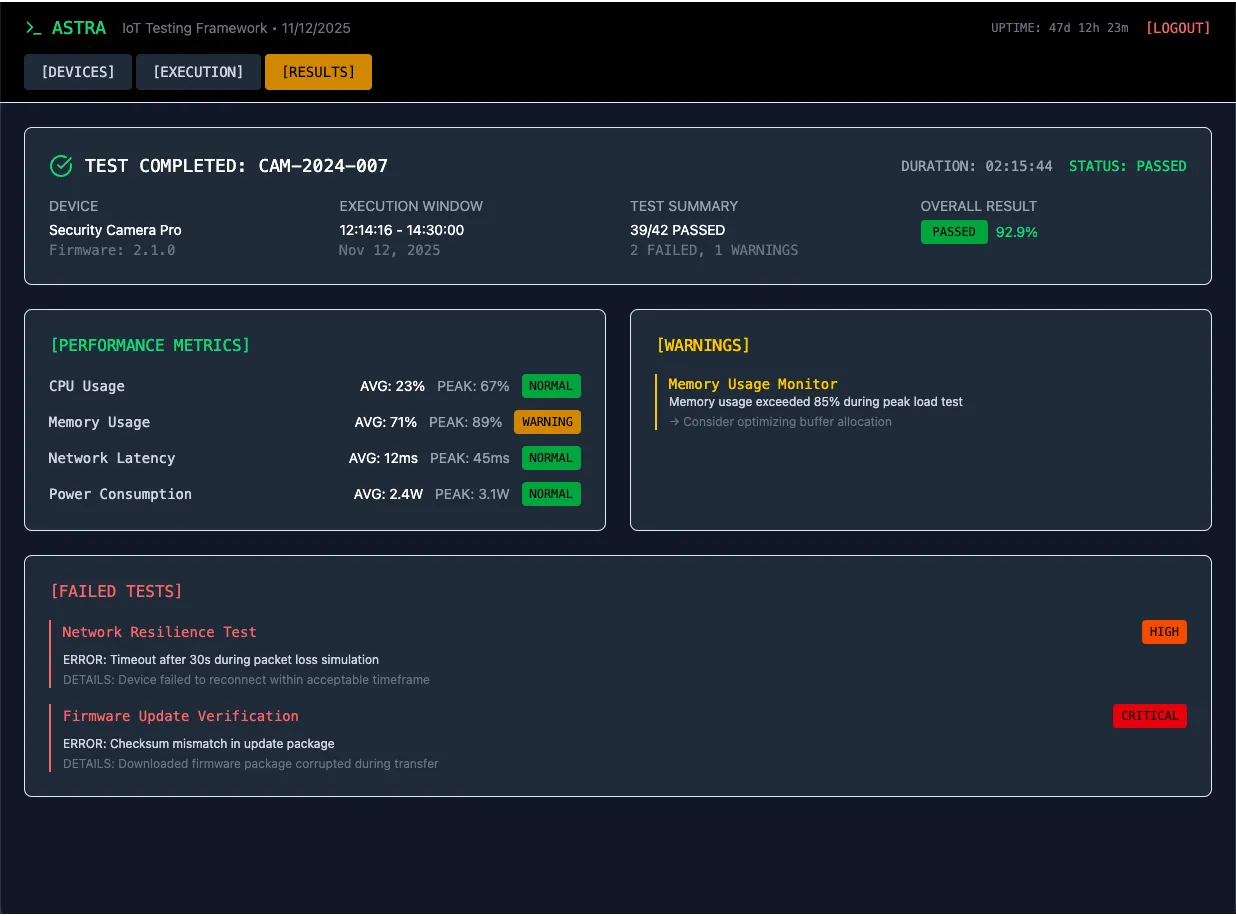Click the AVG: 12ms latency value
The image size is (1236, 916).
[x=384, y=458]
